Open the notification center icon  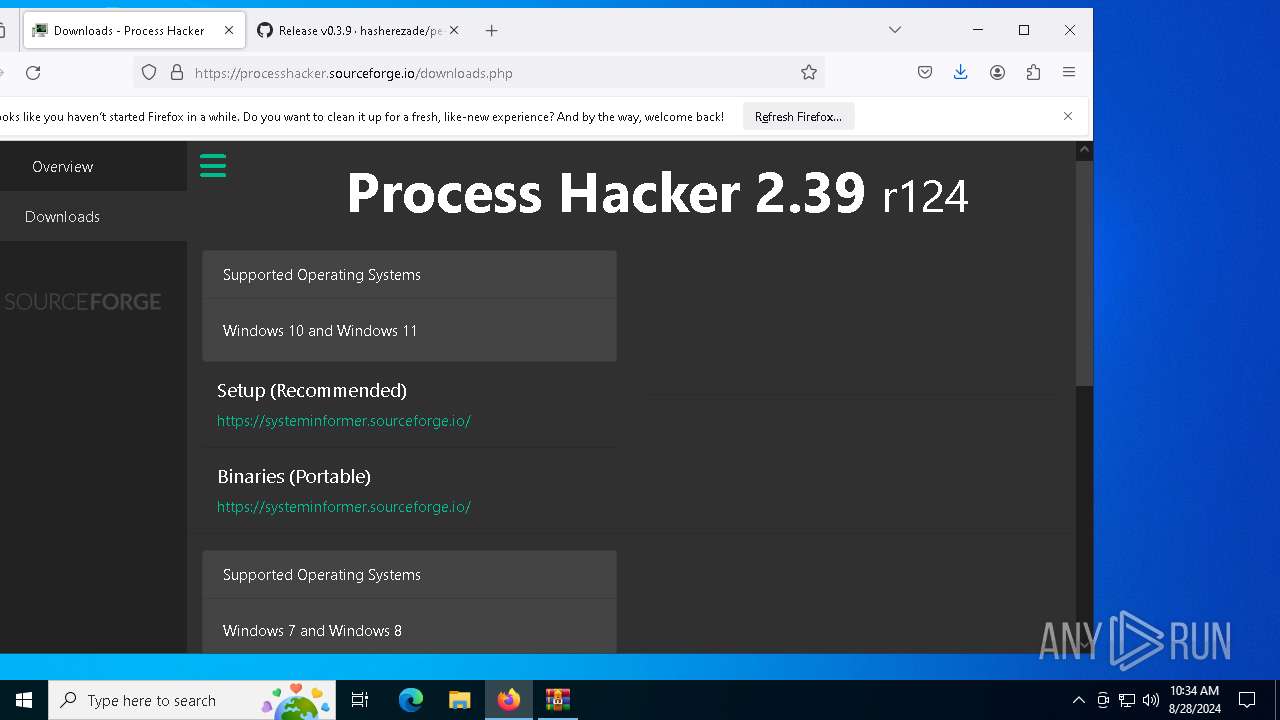point(1247,700)
